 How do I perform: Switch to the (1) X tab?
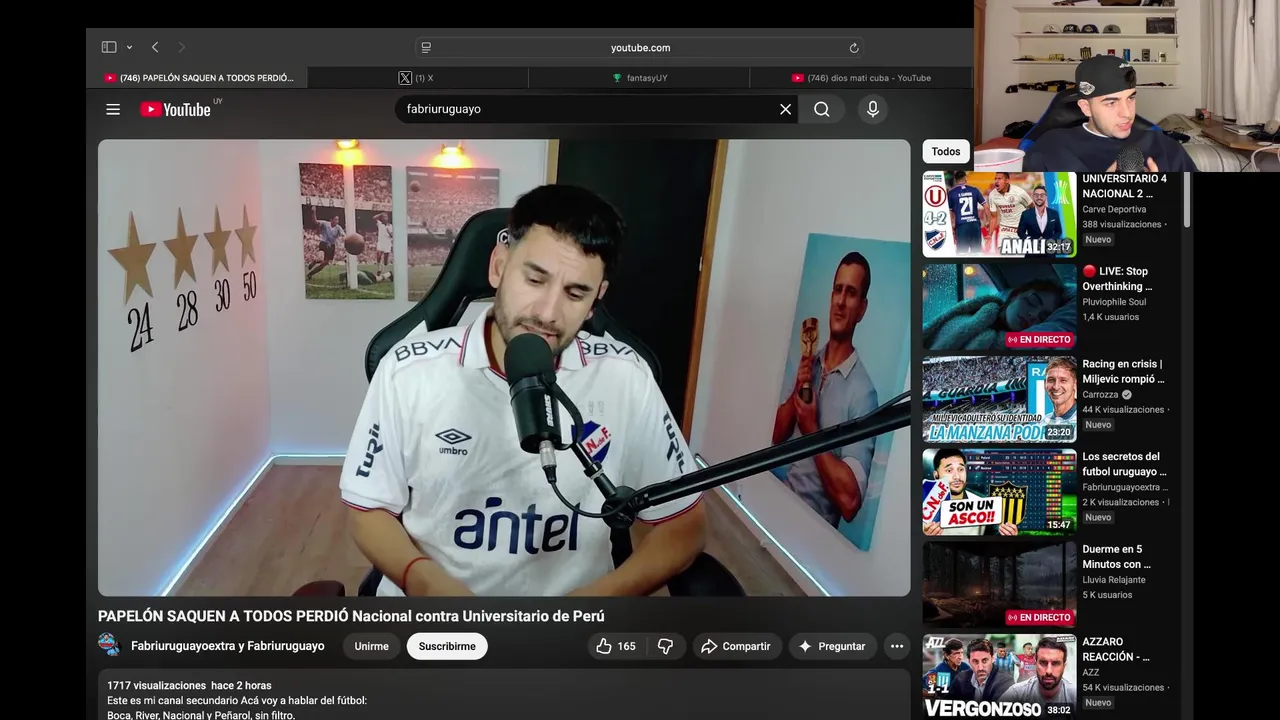point(417,77)
